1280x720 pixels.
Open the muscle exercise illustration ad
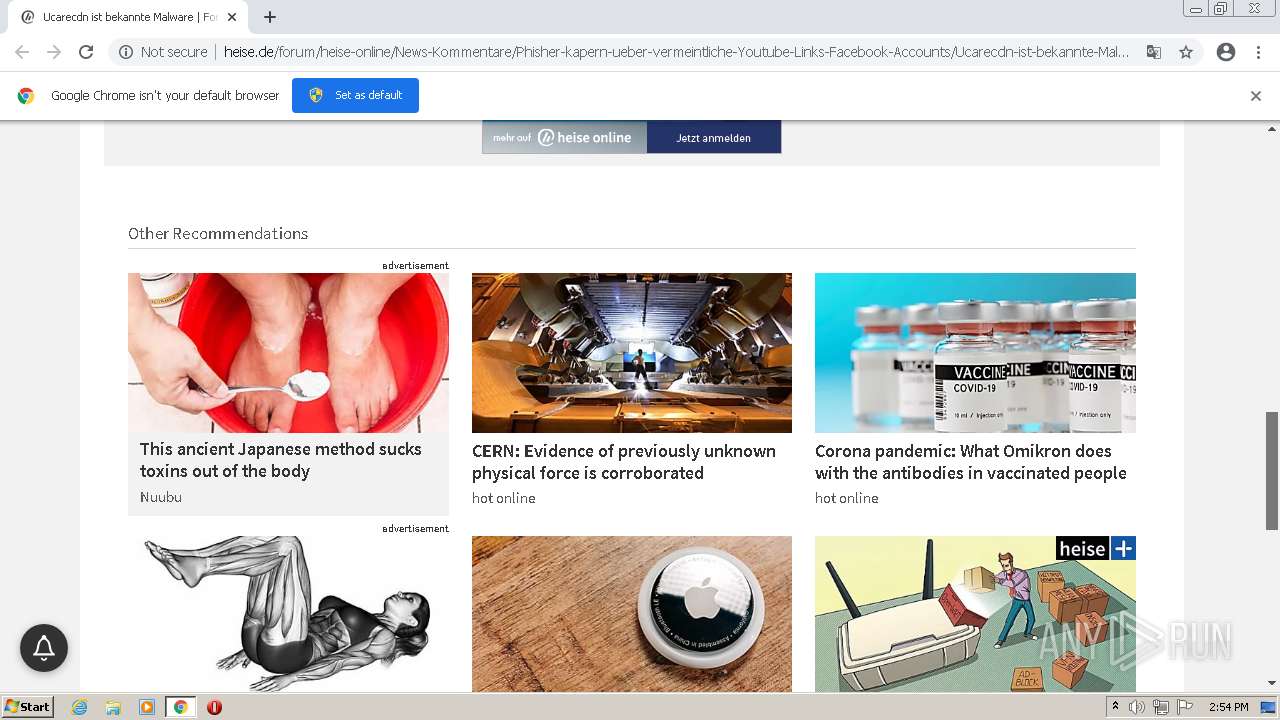288,614
